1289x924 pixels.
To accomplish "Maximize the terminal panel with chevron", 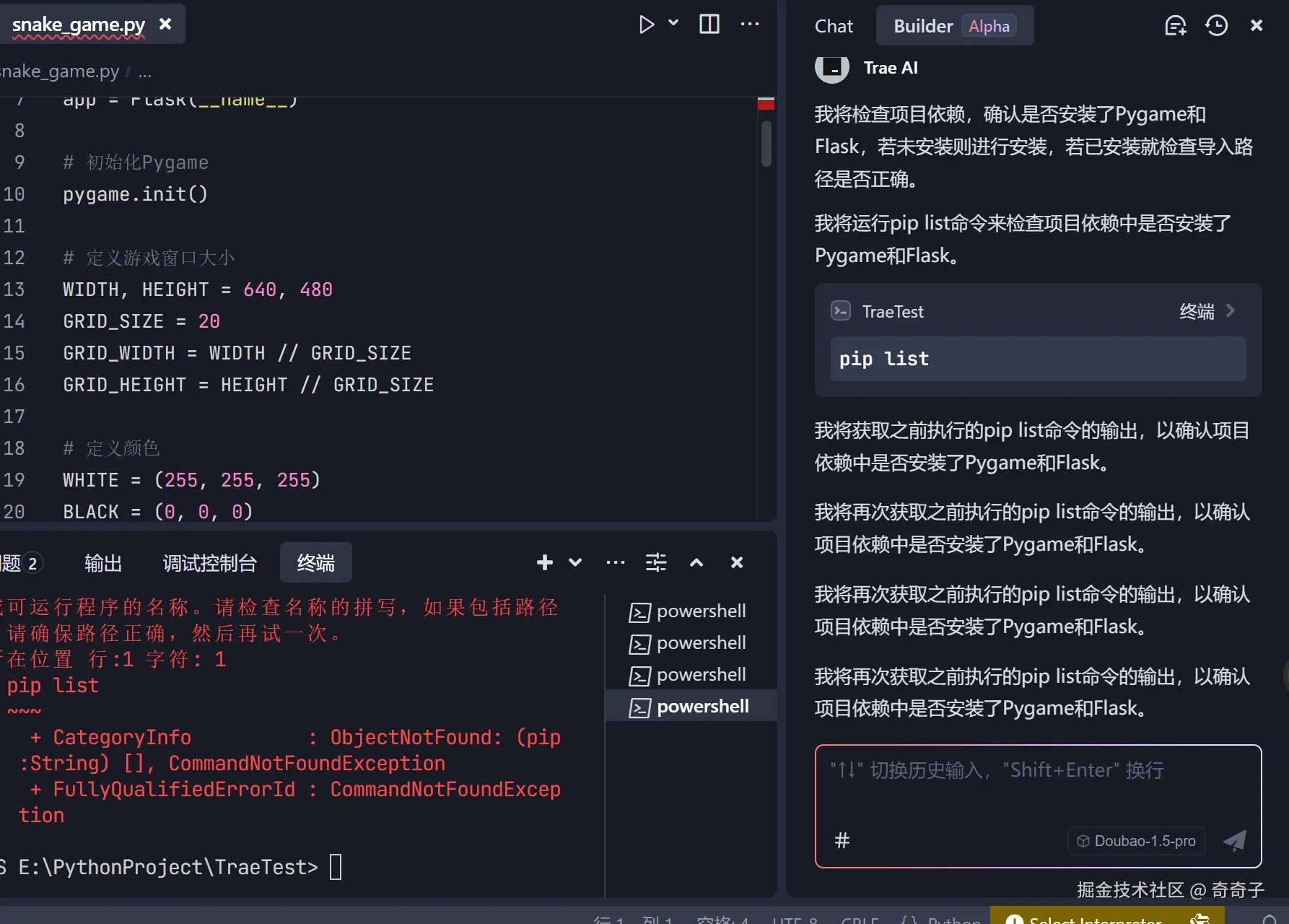I will coord(696,562).
